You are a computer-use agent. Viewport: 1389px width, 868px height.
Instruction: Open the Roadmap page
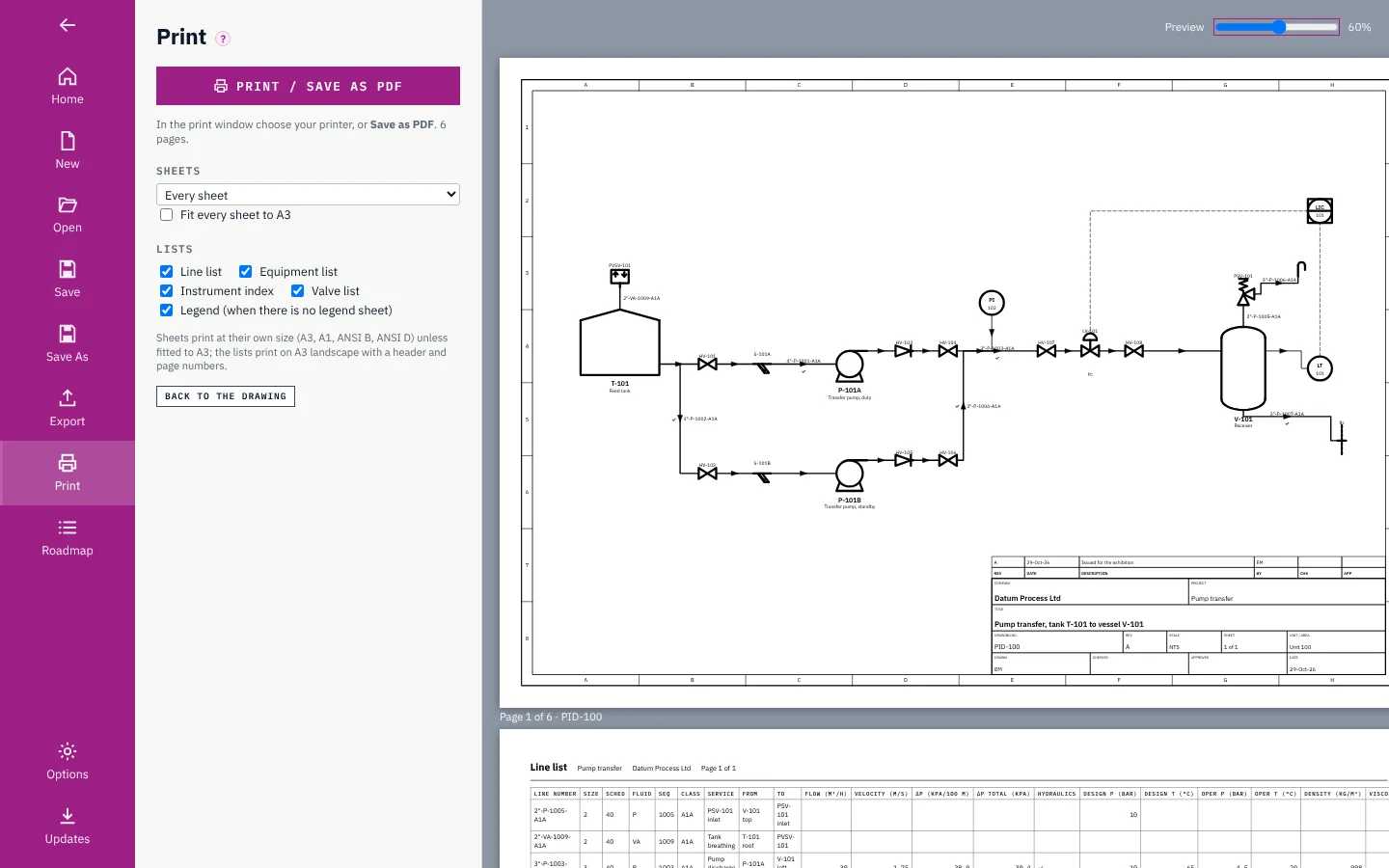68,538
